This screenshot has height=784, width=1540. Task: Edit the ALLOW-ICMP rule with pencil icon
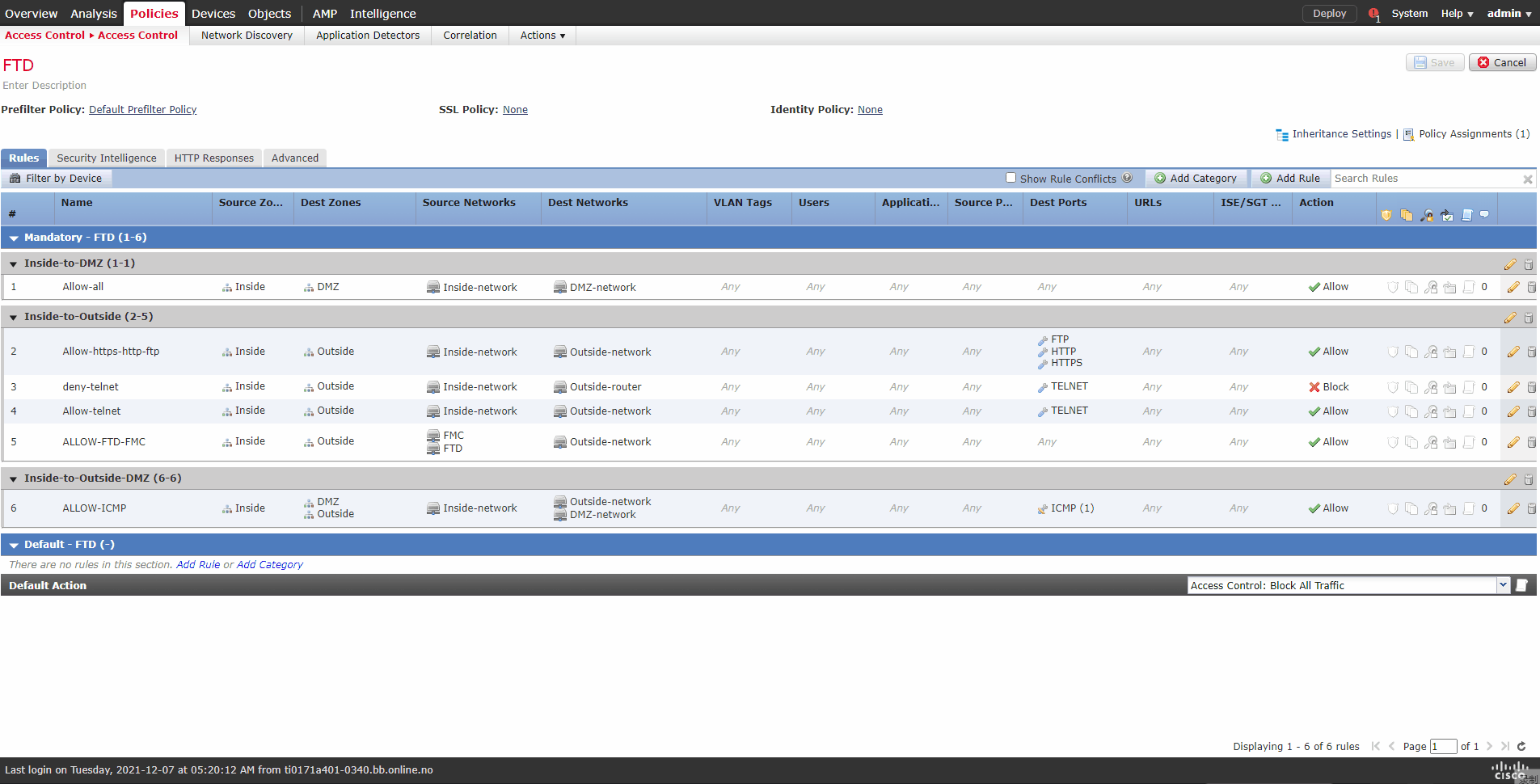pyautogui.click(x=1513, y=508)
